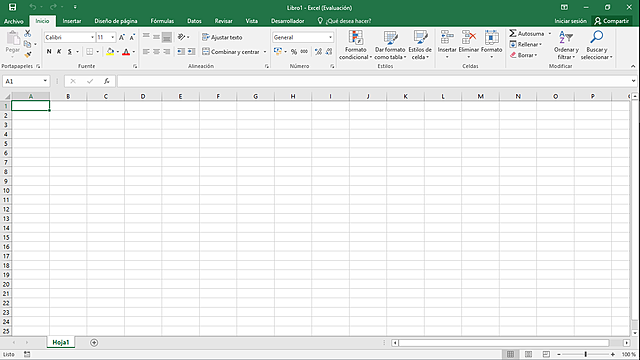Screen dimensions: 640x360
Task: Open Formato condicional
Action: [x=356, y=45]
